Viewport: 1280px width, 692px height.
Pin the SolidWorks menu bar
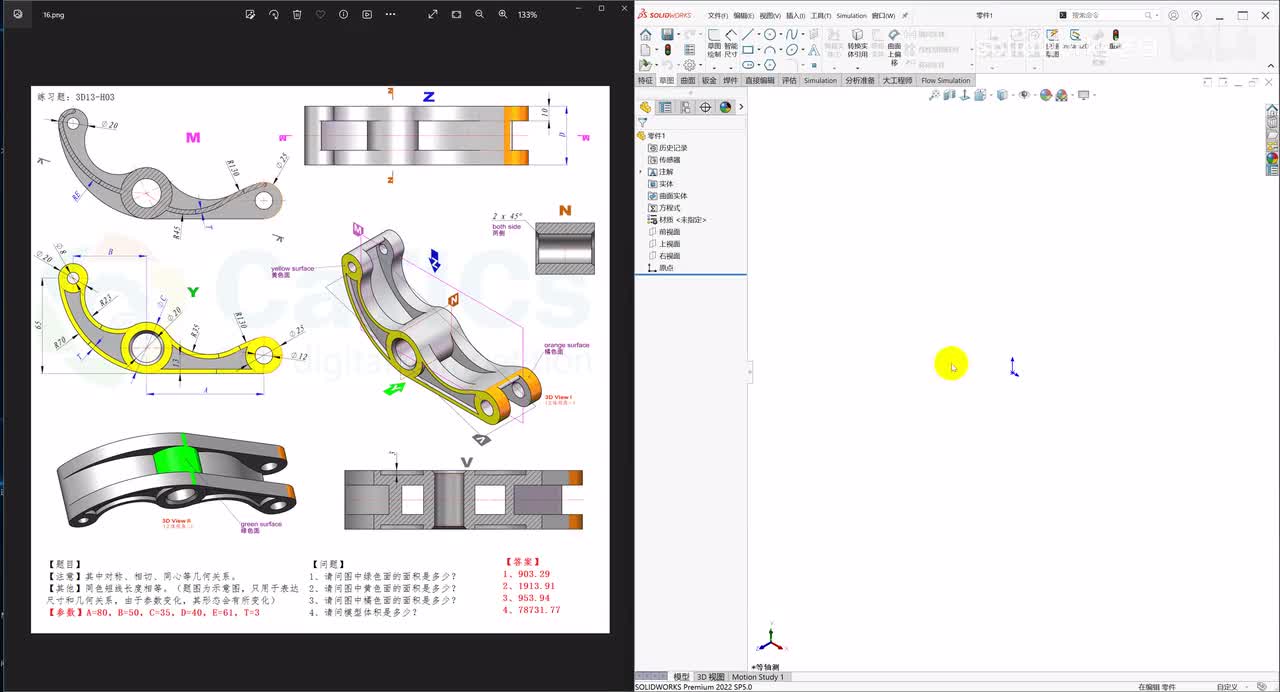click(905, 16)
